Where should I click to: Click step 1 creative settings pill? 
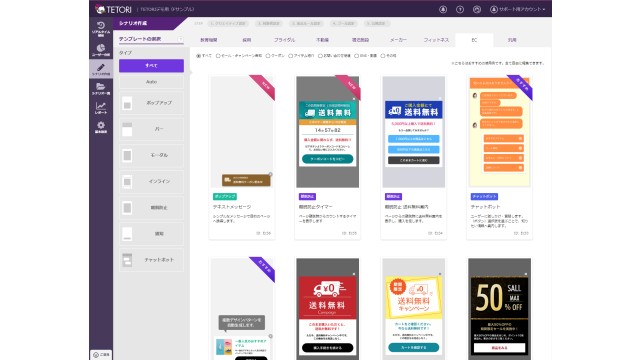click(x=228, y=23)
